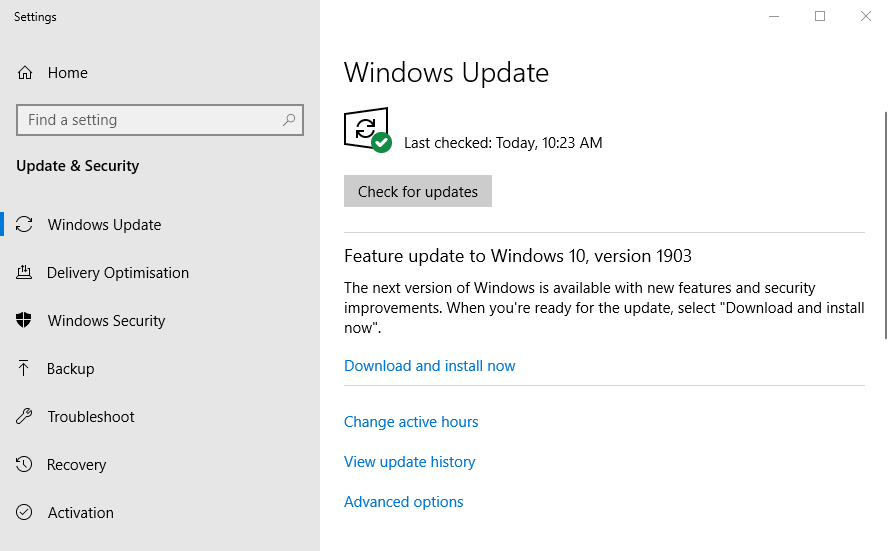Viewport: 889px width, 551px height.
Task: Close the Settings window
Action: [866, 16]
